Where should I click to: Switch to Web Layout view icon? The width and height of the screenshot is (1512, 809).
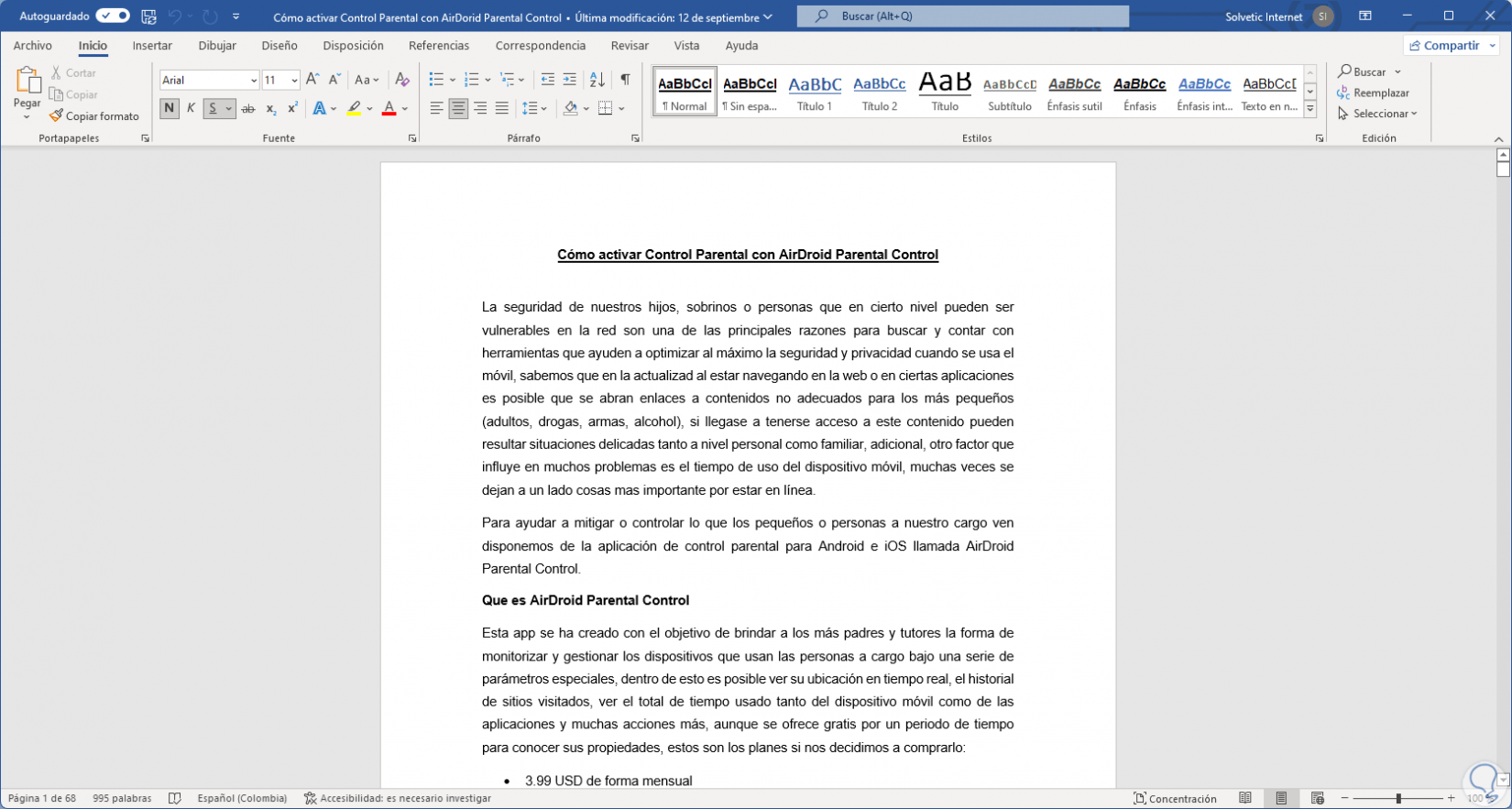[1318, 798]
